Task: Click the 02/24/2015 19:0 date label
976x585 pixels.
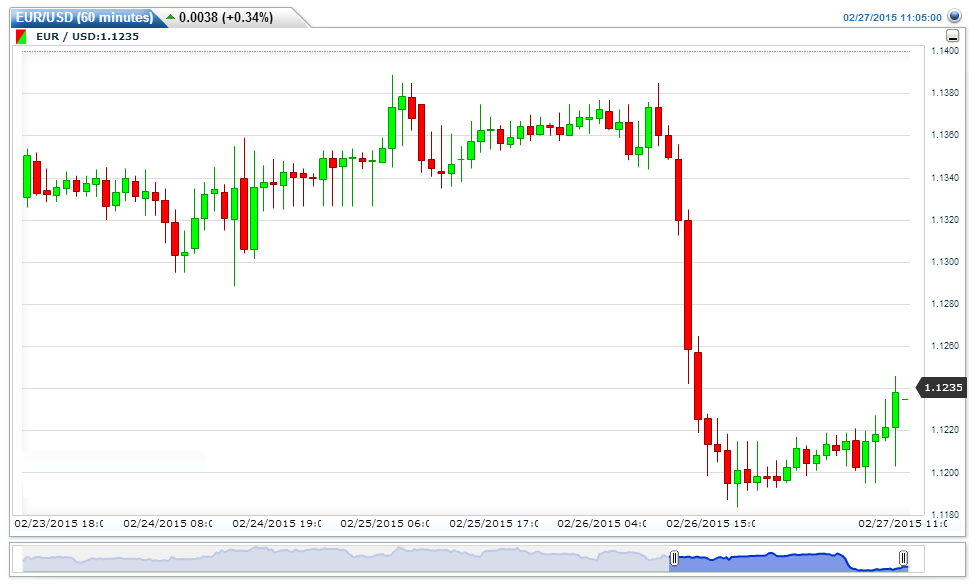Action: (276, 523)
